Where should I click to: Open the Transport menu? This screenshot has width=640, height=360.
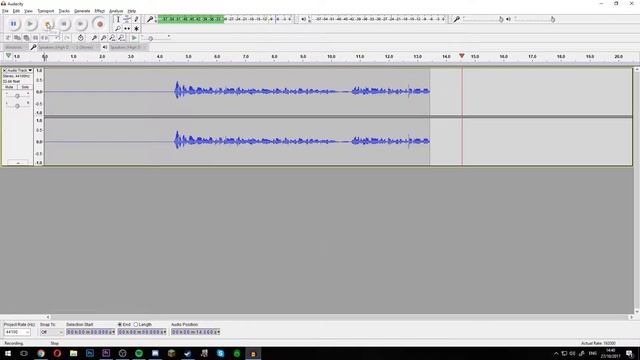click(46, 11)
